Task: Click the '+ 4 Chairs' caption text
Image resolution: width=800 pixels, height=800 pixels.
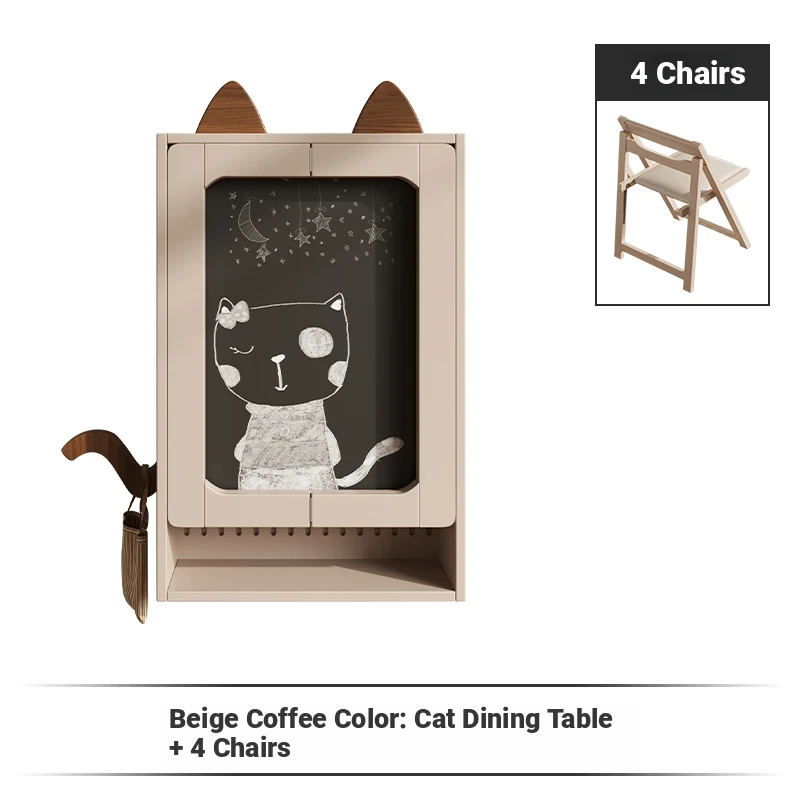Action: tap(230, 748)
